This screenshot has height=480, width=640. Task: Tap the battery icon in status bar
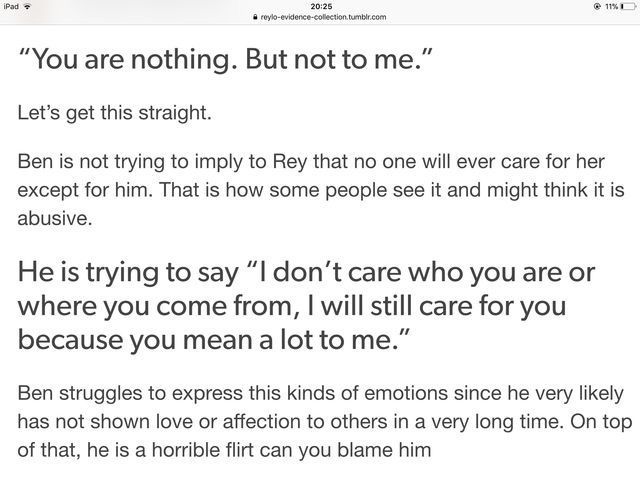tap(628, 7)
